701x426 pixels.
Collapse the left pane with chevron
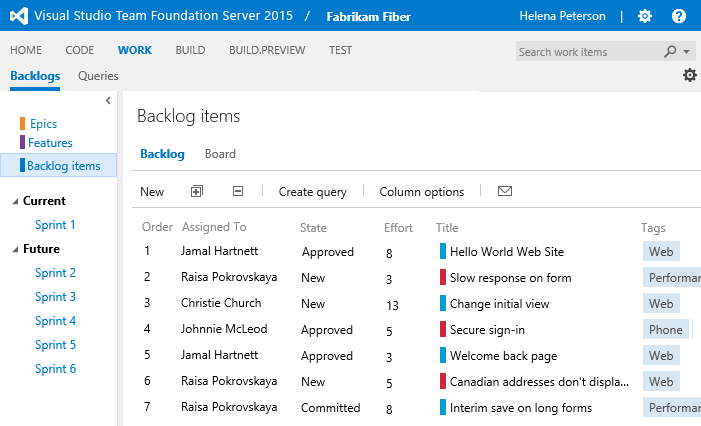pyautogui.click(x=108, y=101)
